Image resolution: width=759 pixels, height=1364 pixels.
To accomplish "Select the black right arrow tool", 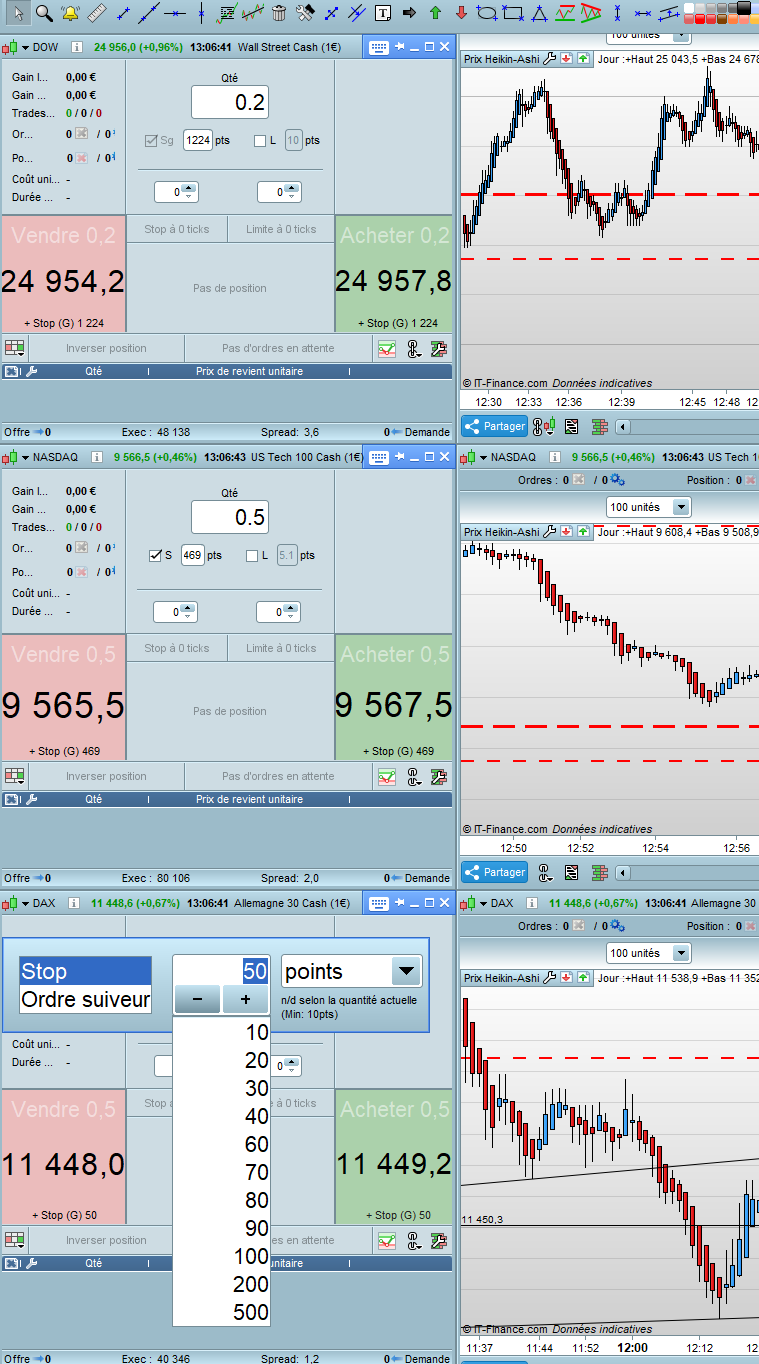I will coord(409,13).
